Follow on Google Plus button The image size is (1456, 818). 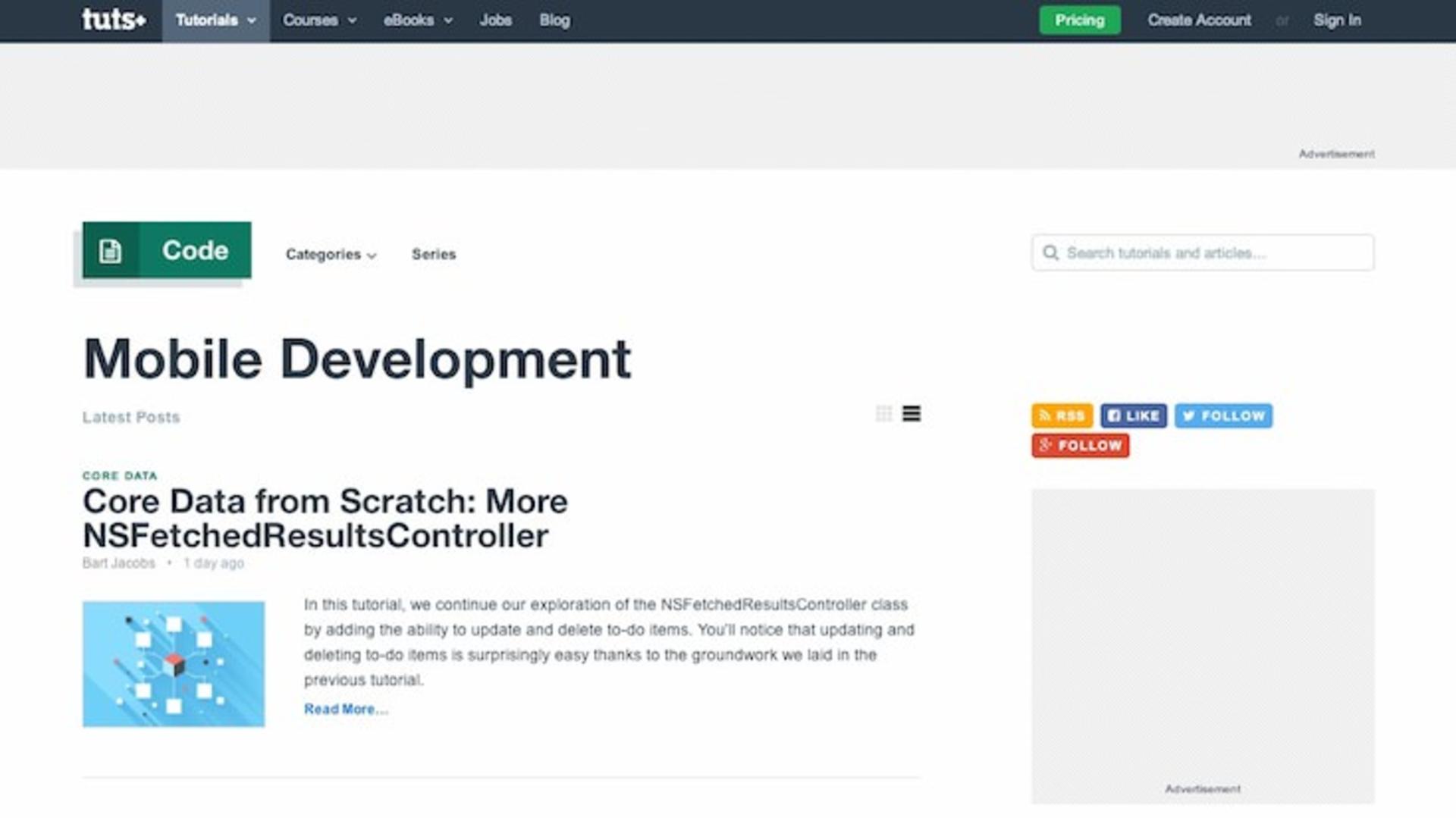(1080, 445)
